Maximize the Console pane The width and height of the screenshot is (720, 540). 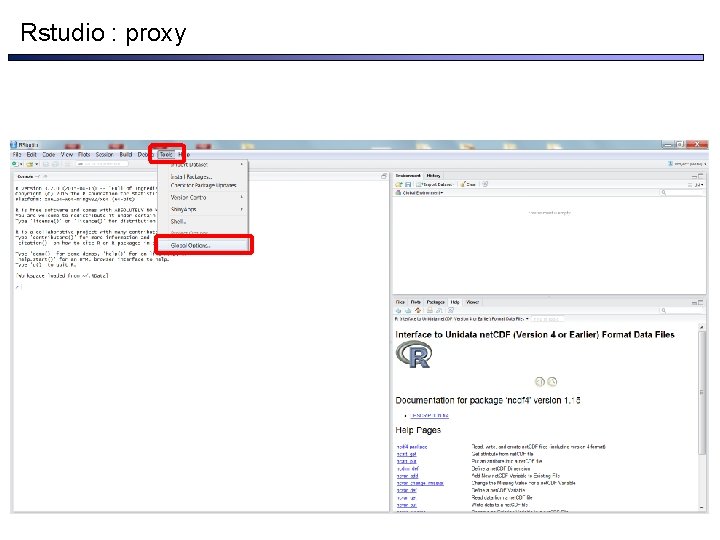(x=384, y=176)
